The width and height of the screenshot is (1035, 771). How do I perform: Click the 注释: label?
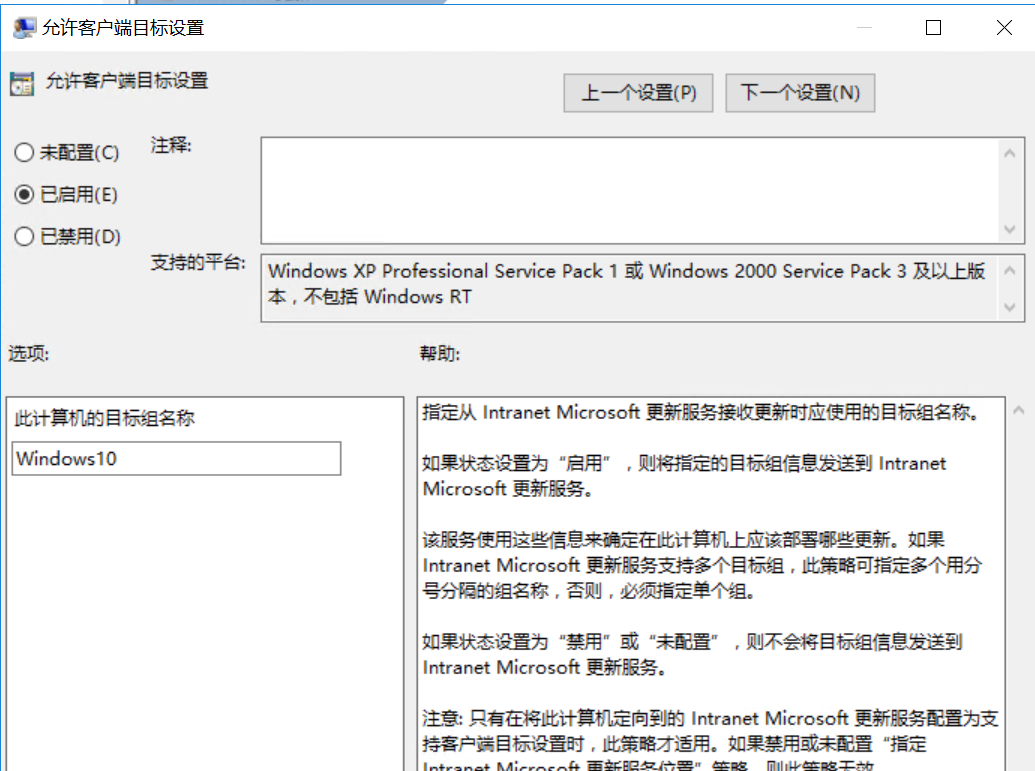pos(171,145)
